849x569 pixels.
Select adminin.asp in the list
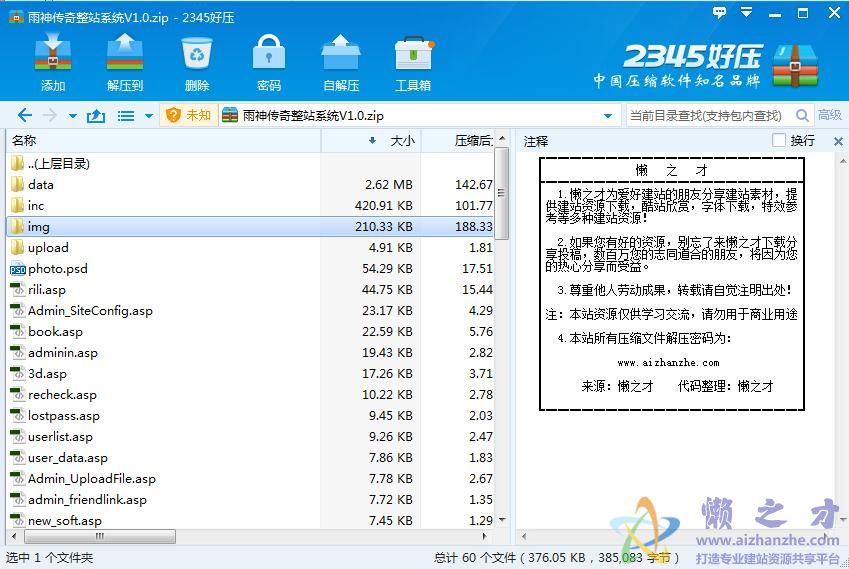[x=250, y=353]
